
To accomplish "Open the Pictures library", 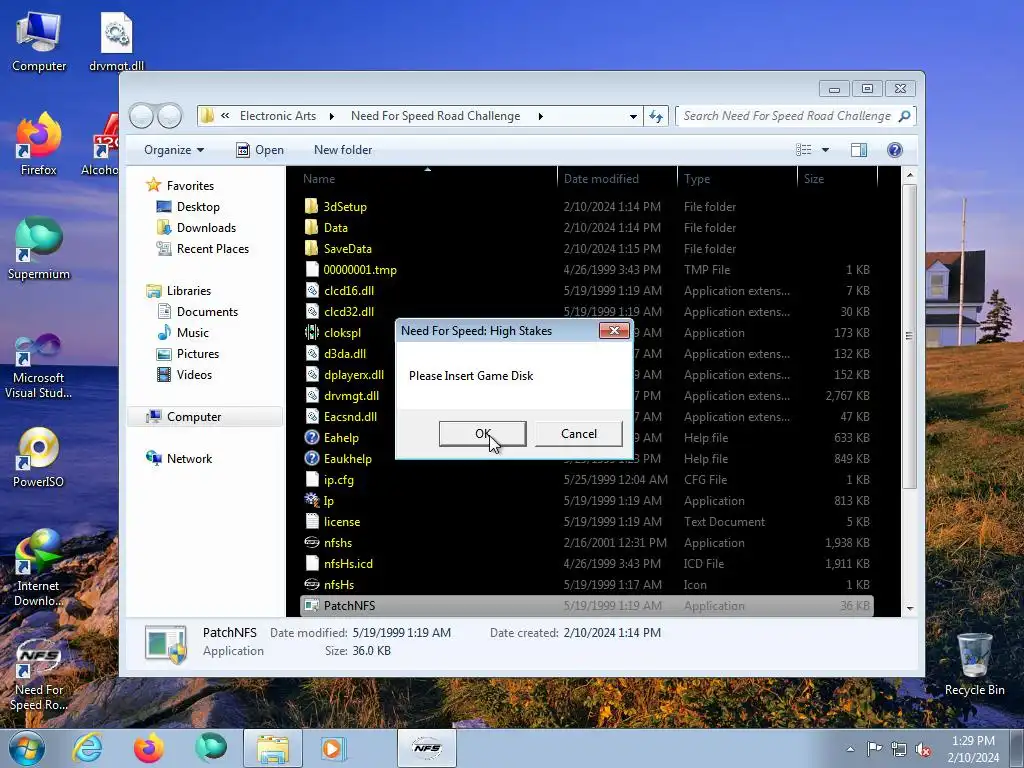I will (197, 353).
